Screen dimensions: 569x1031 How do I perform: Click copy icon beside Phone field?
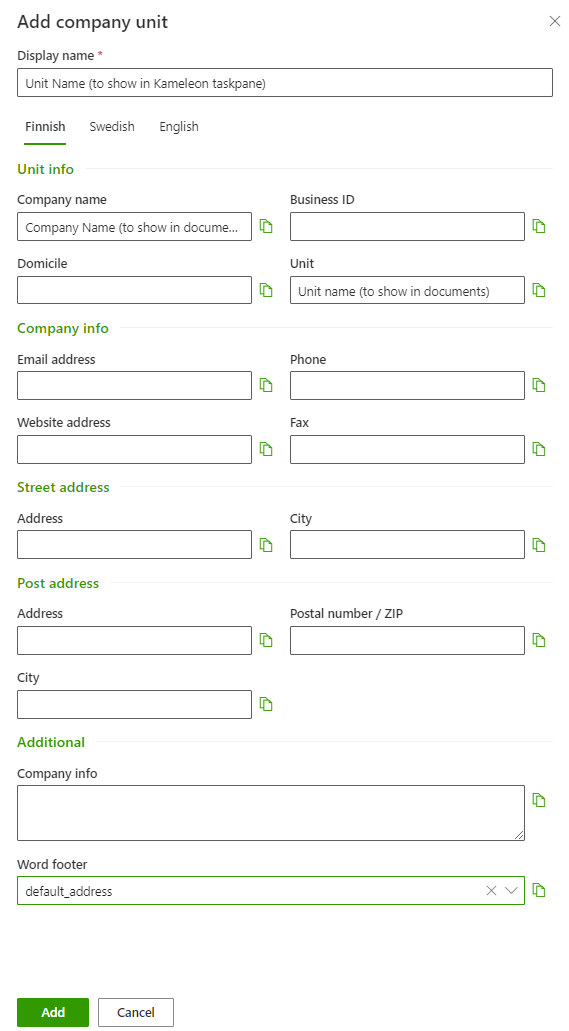pos(539,385)
